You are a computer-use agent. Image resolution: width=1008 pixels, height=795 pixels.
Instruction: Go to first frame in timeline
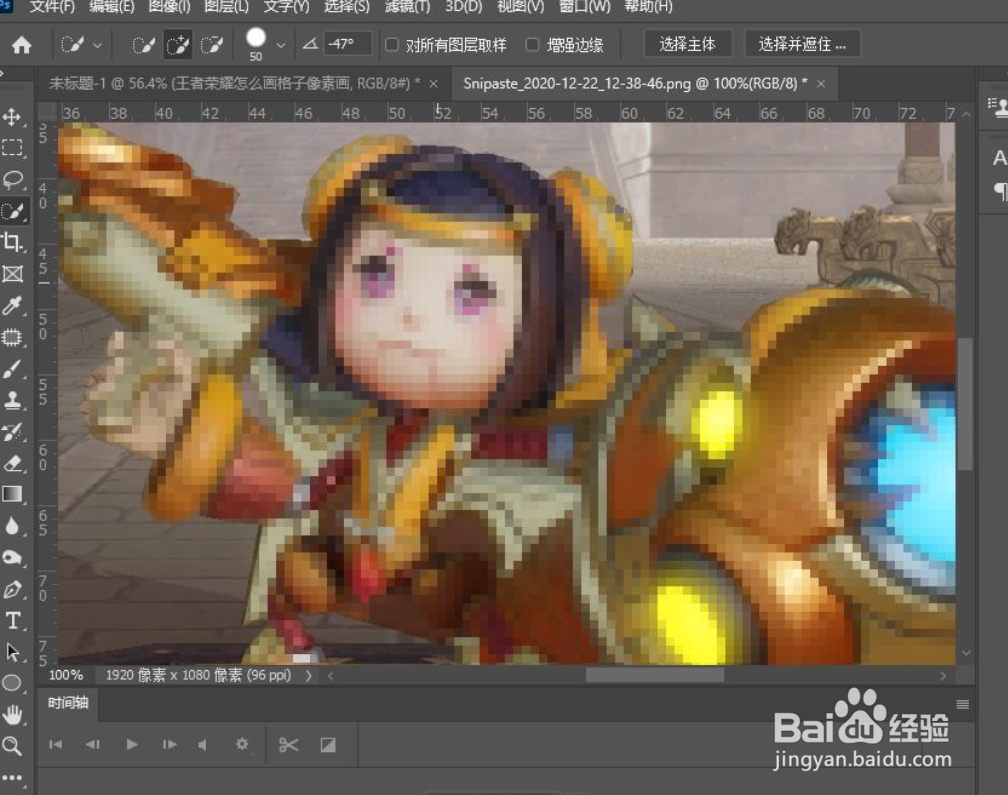click(56, 744)
